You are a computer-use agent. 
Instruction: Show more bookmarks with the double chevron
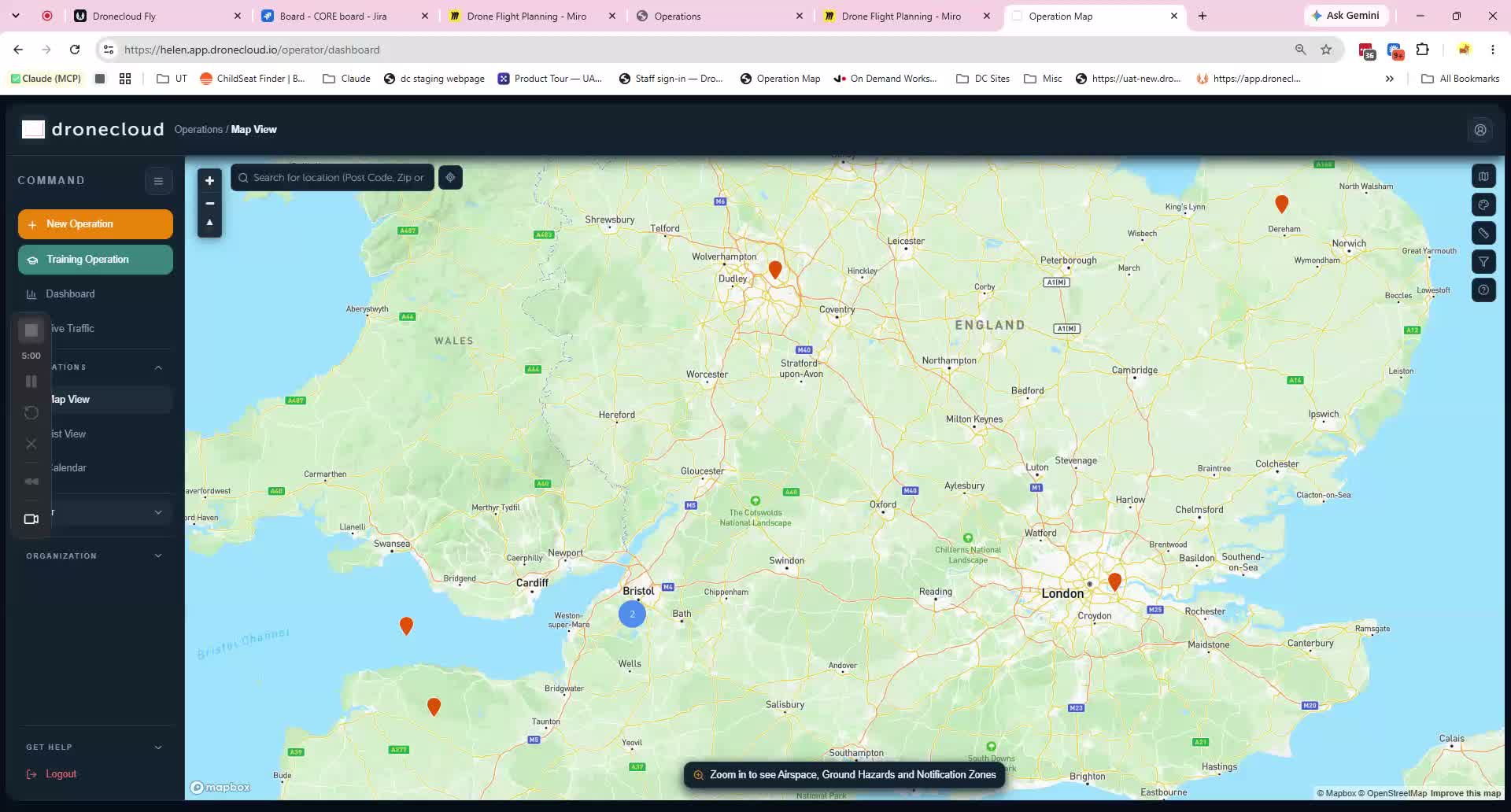1390,79
